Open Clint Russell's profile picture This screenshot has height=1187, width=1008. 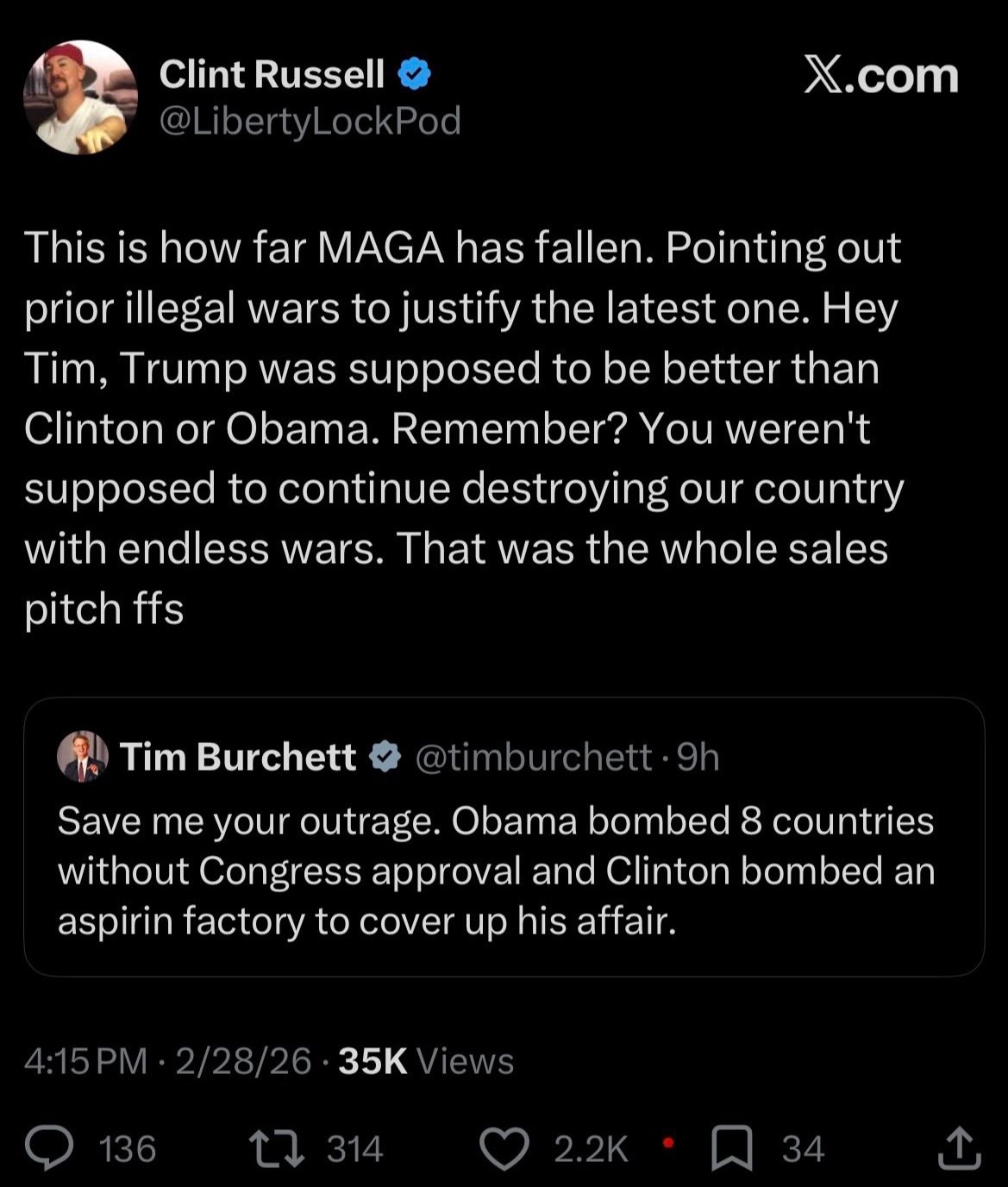[x=80, y=97]
